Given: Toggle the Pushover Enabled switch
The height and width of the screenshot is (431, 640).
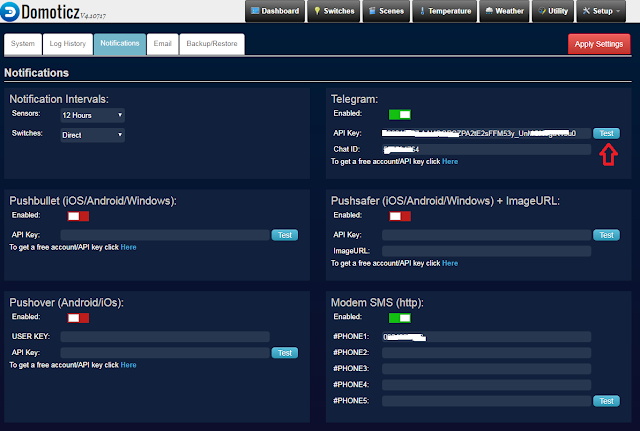Looking at the screenshot, I should tap(78, 318).
